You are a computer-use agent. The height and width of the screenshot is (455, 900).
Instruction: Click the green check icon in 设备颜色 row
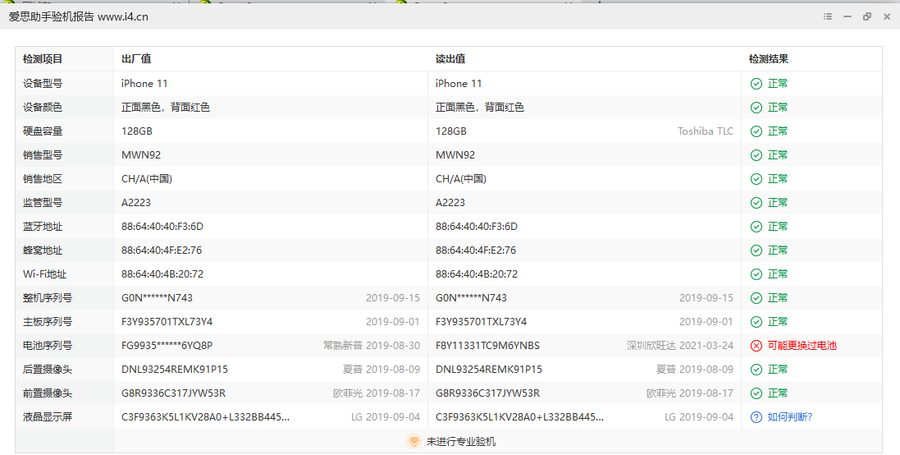point(756,107)
